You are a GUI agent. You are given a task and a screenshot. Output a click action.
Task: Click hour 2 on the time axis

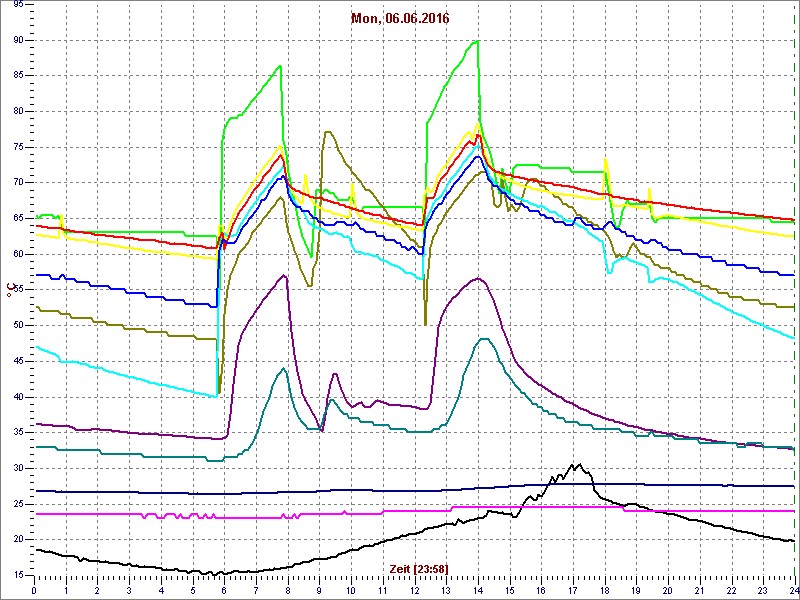tap(97, 589)
